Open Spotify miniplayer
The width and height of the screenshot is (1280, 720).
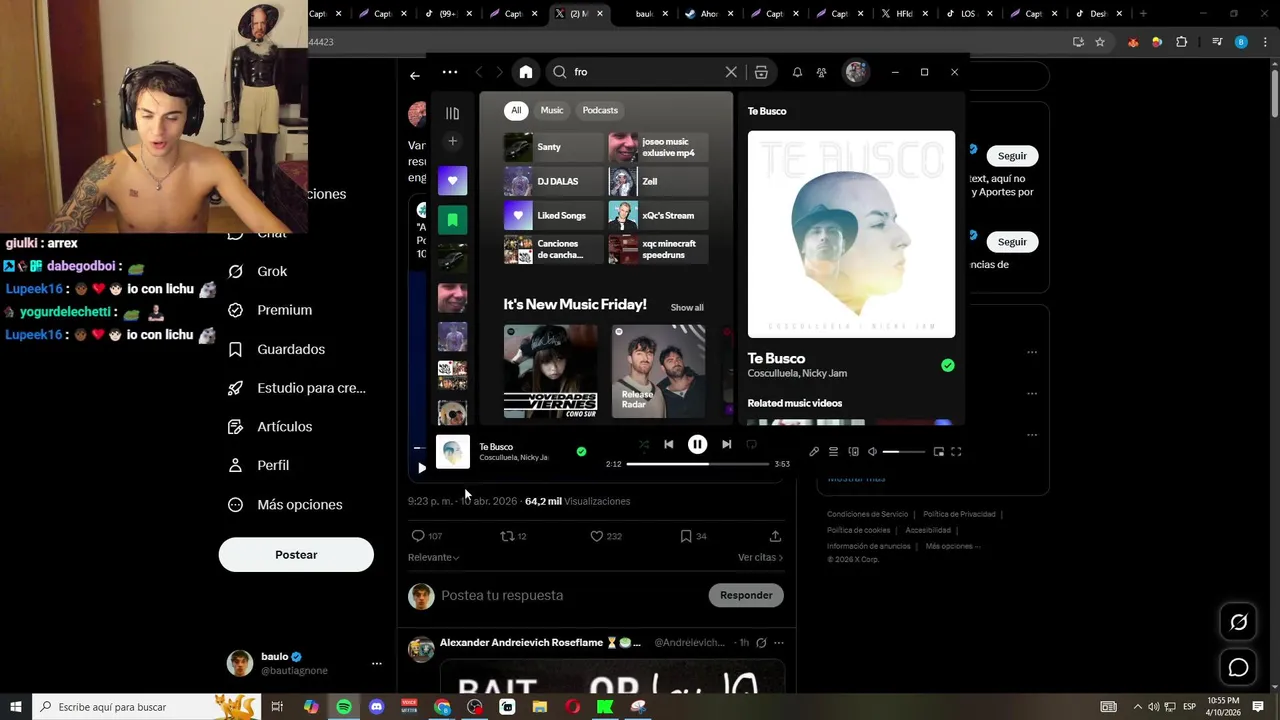pos(938,452)
